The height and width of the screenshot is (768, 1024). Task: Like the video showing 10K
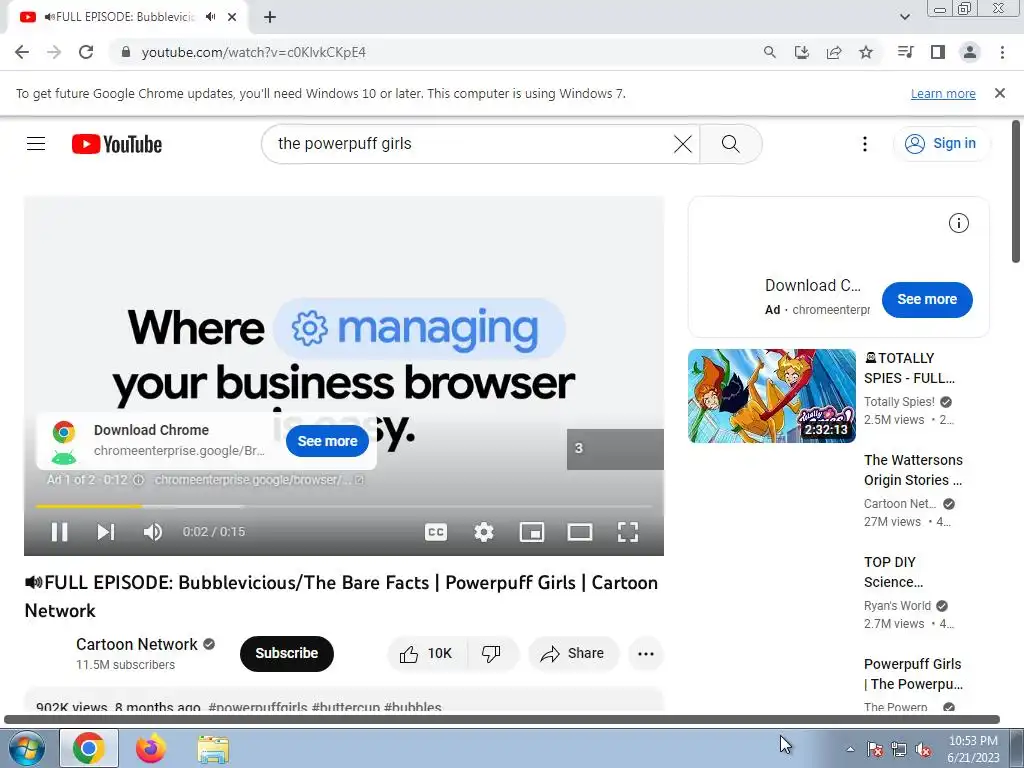(x=426, y=654)
